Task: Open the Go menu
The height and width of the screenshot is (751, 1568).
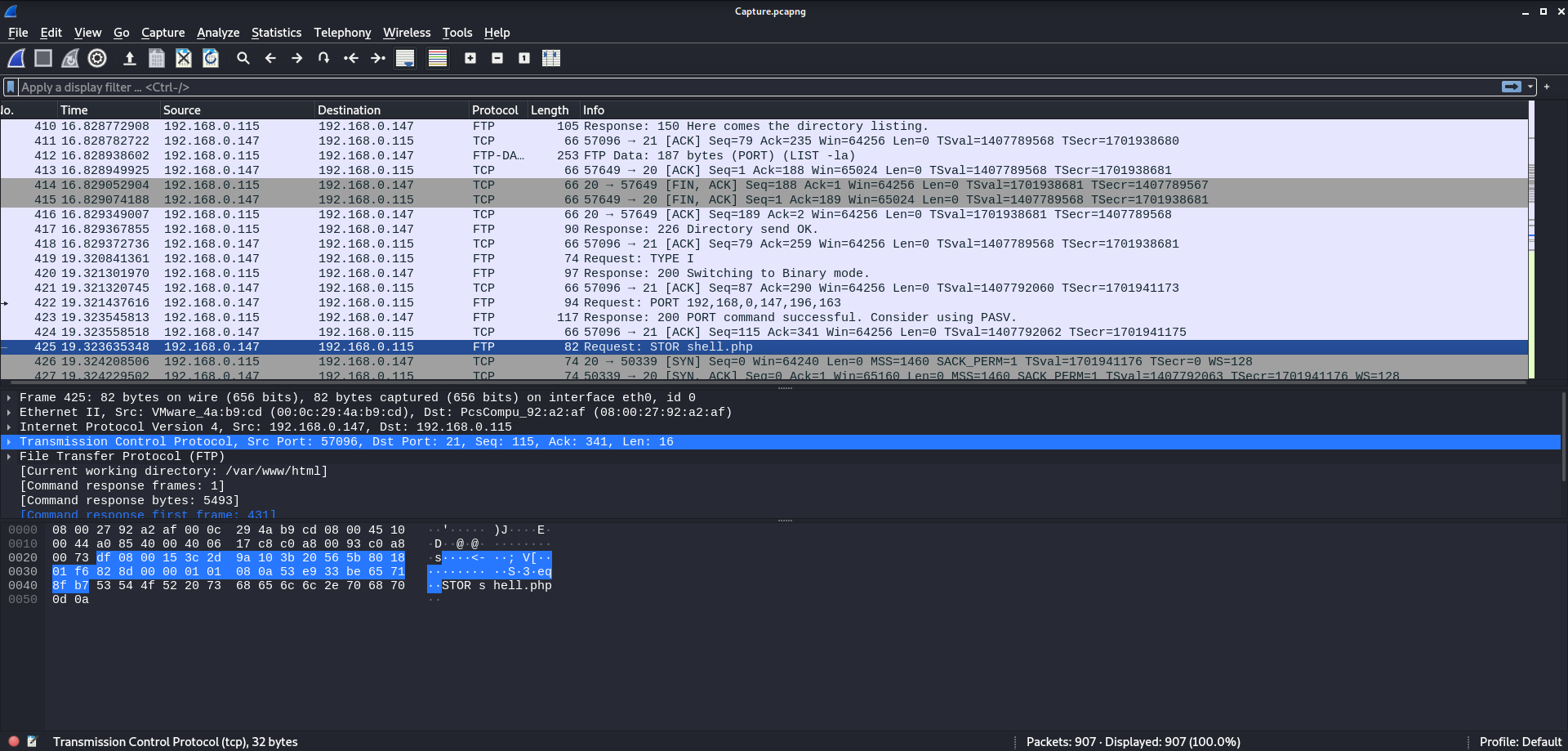Action: [x=121, y=33]
